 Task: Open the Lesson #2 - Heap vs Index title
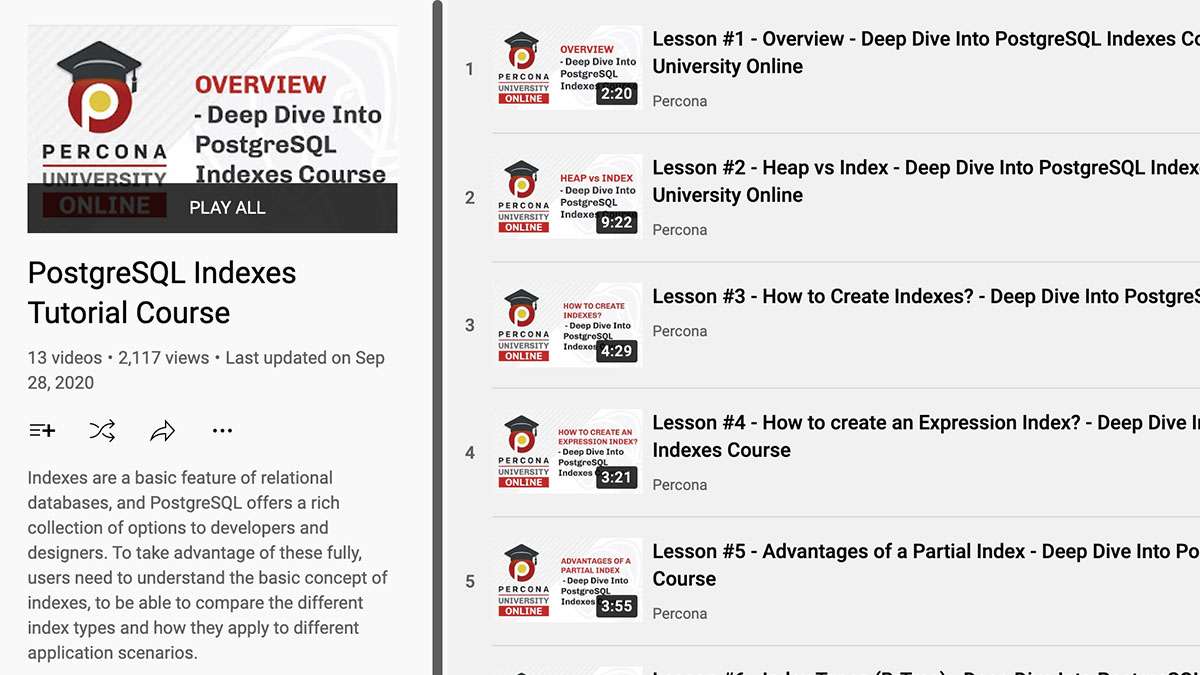tap(926, 181)
